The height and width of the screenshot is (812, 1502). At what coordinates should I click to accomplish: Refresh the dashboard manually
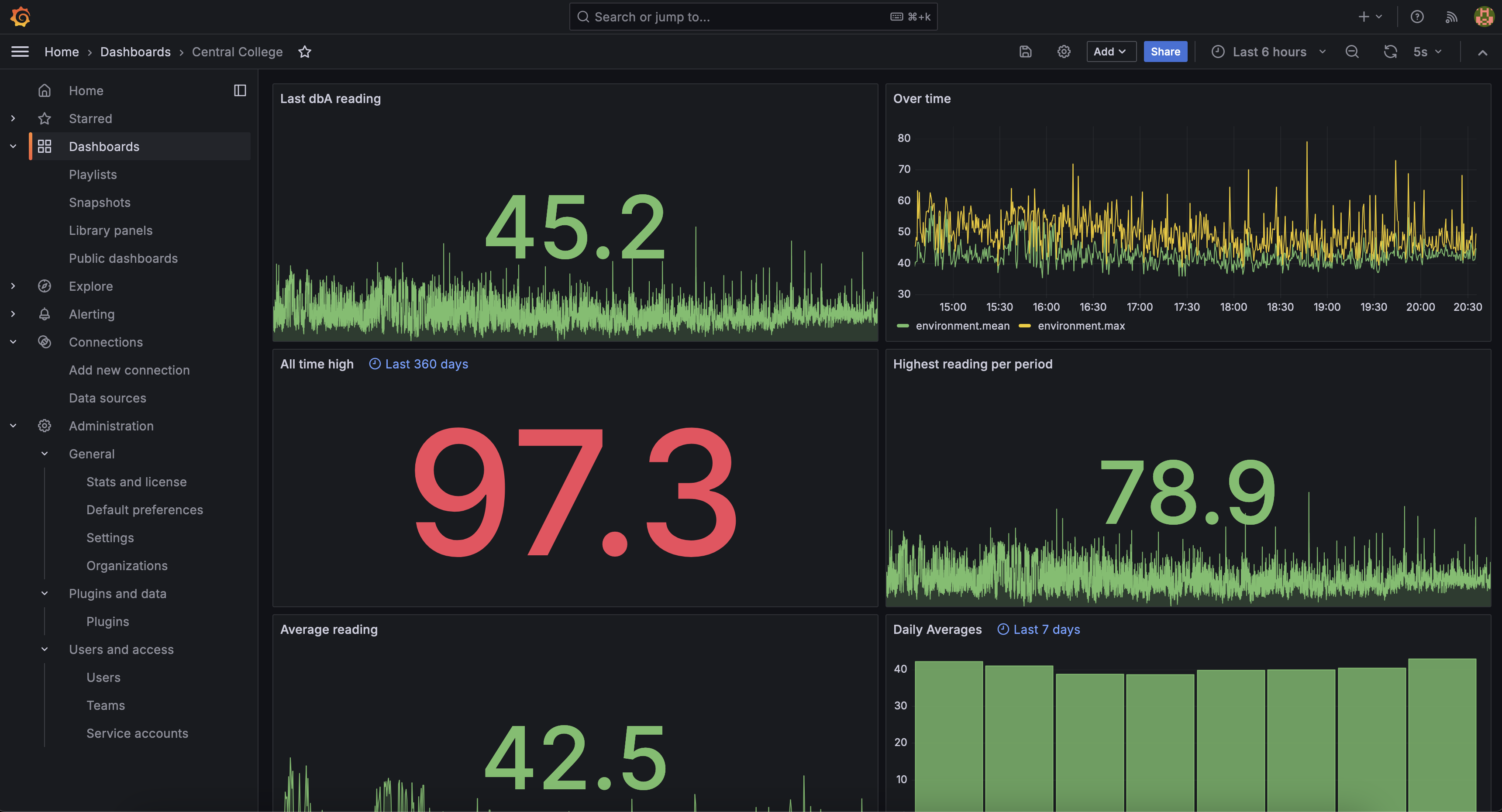1390,52
